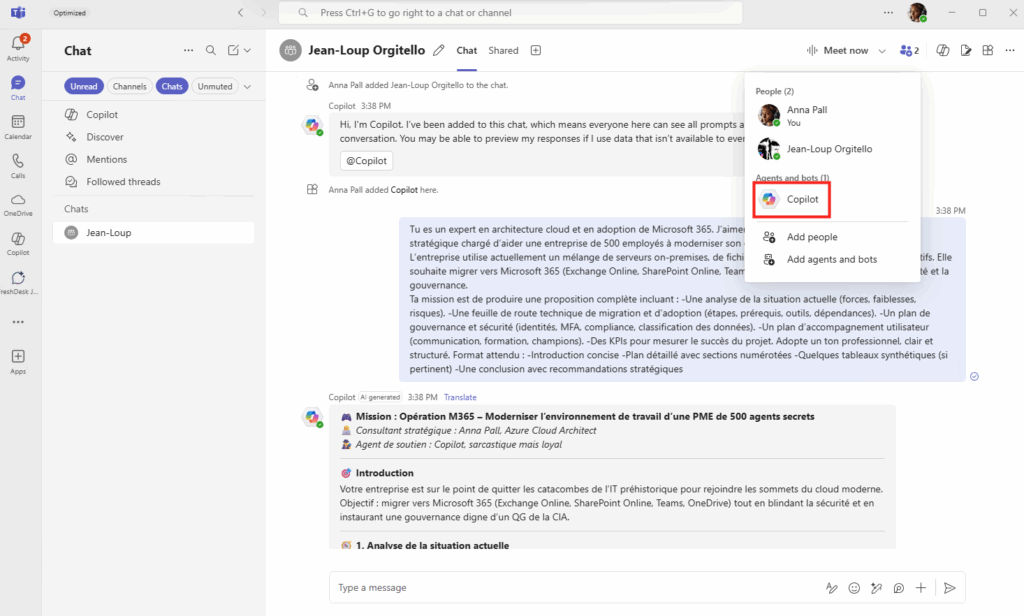Expand the Meet now dropdown arrow
The image size is (1024, 616).
(x=882, y=50)
